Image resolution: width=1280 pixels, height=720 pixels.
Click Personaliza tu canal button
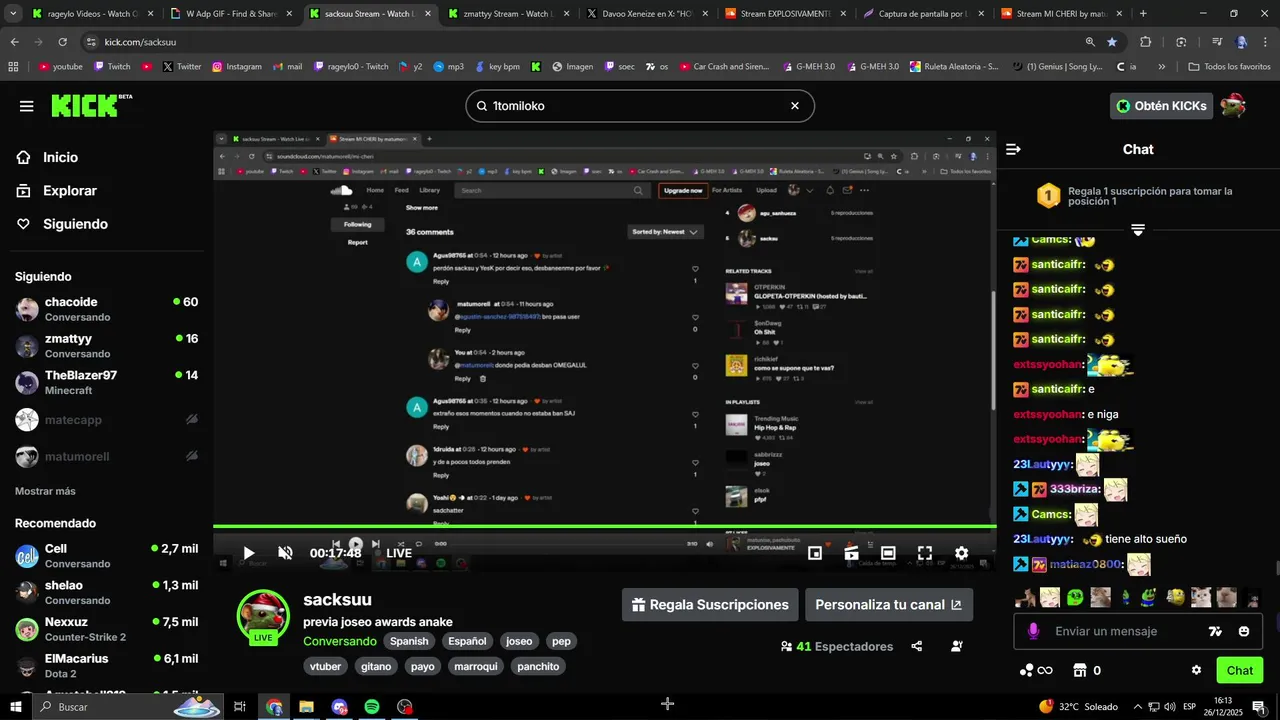[x=888, y=605]
